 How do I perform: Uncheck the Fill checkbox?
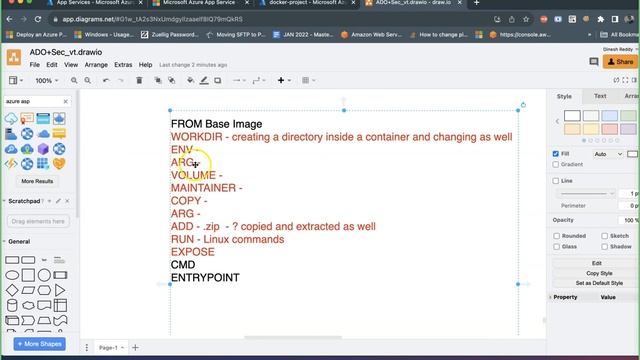point(556,154)
